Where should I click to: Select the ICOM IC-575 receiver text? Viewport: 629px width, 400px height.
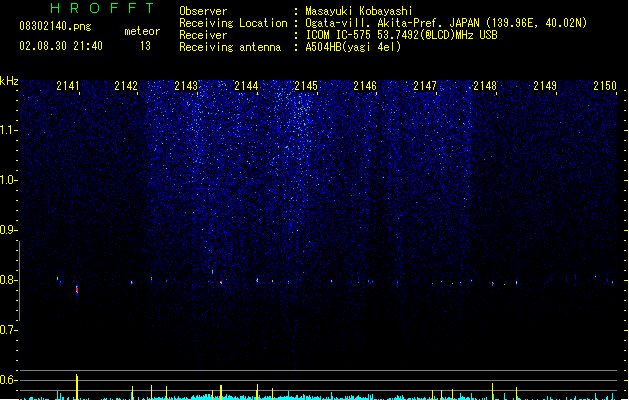click(401, 35)
